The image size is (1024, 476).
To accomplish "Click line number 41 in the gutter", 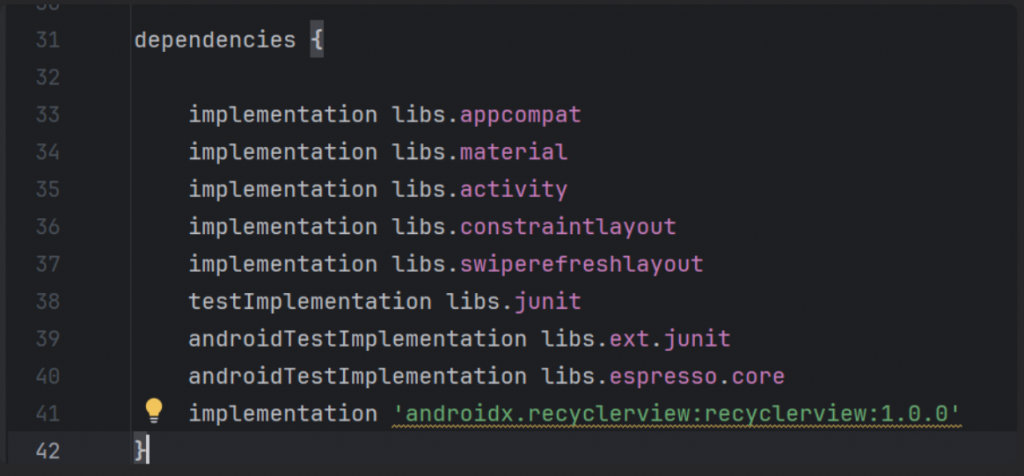I will point(48,413).
